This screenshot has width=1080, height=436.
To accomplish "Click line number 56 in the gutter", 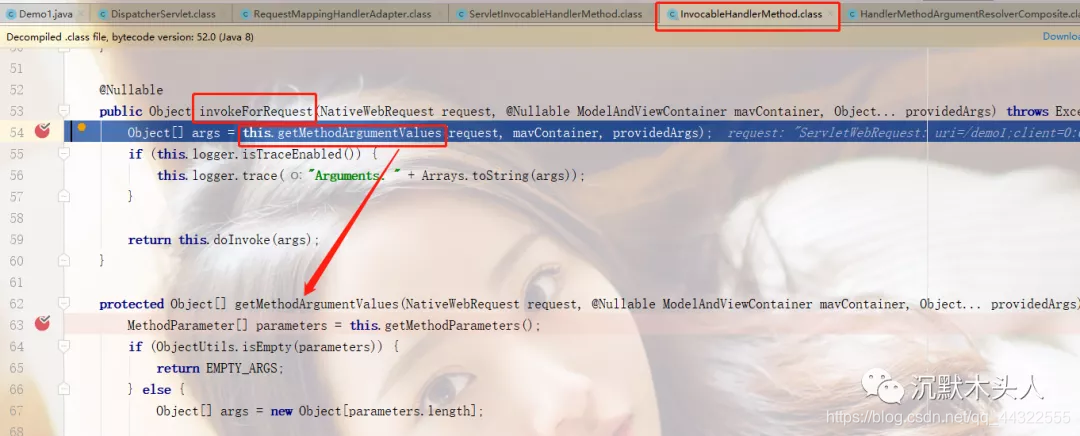I will click(x=17, y=175).
